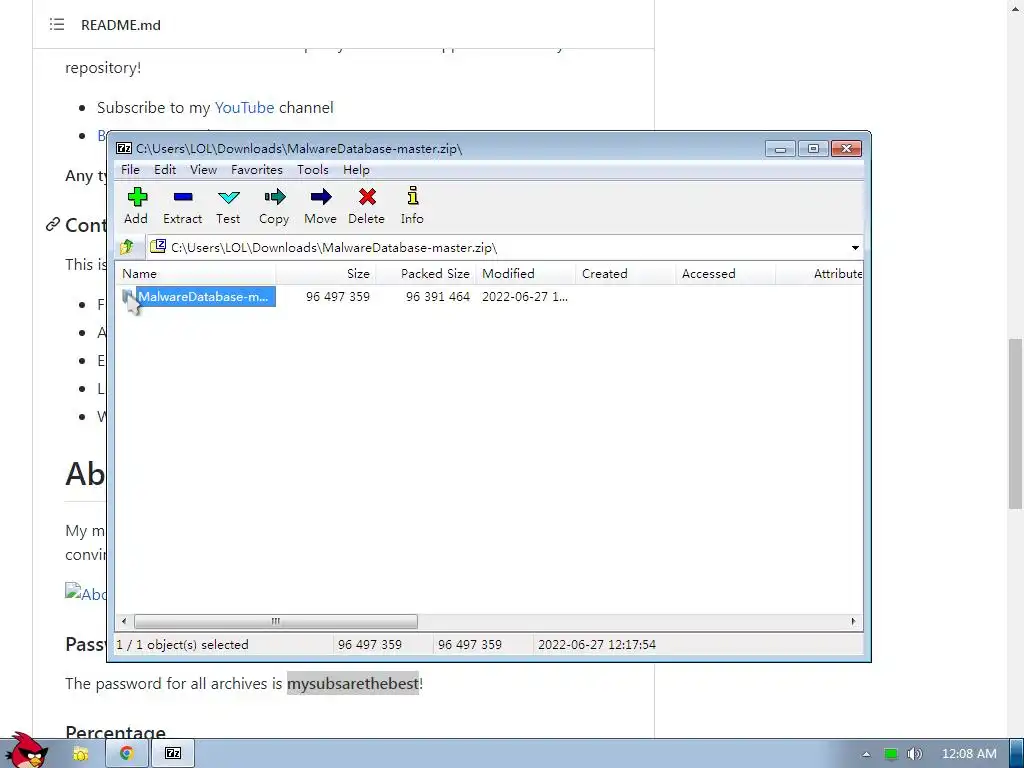Click the horizontal scrollbar right arrow
Image resolution: width=1024 pixels, height=768 pixels.
click(x=853, y=621)
